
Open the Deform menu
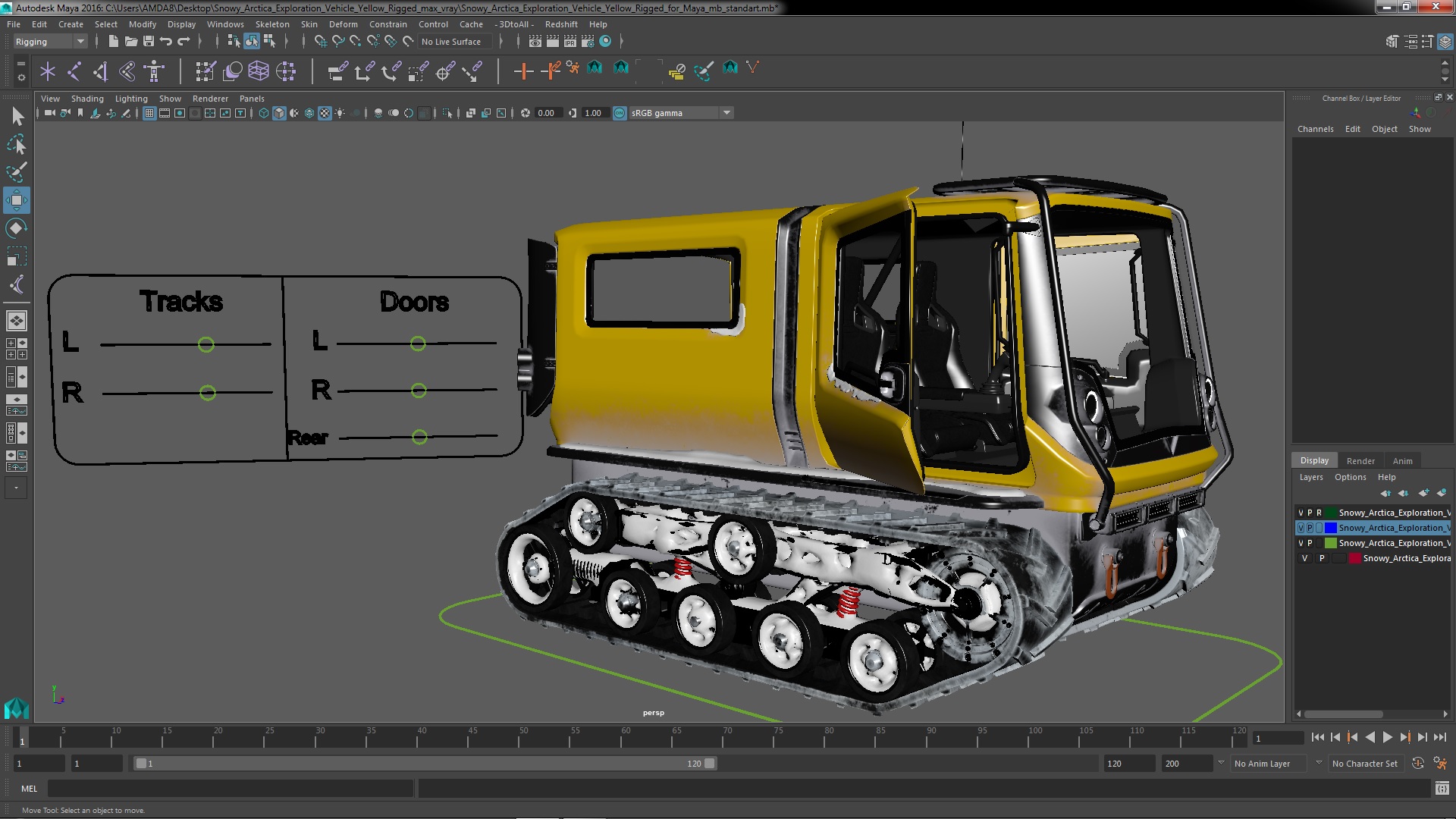click(x=343, y=24)
